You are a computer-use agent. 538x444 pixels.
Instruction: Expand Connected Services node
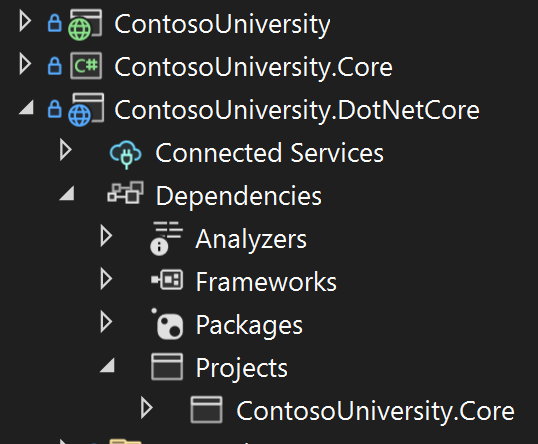tap(65, 150)
